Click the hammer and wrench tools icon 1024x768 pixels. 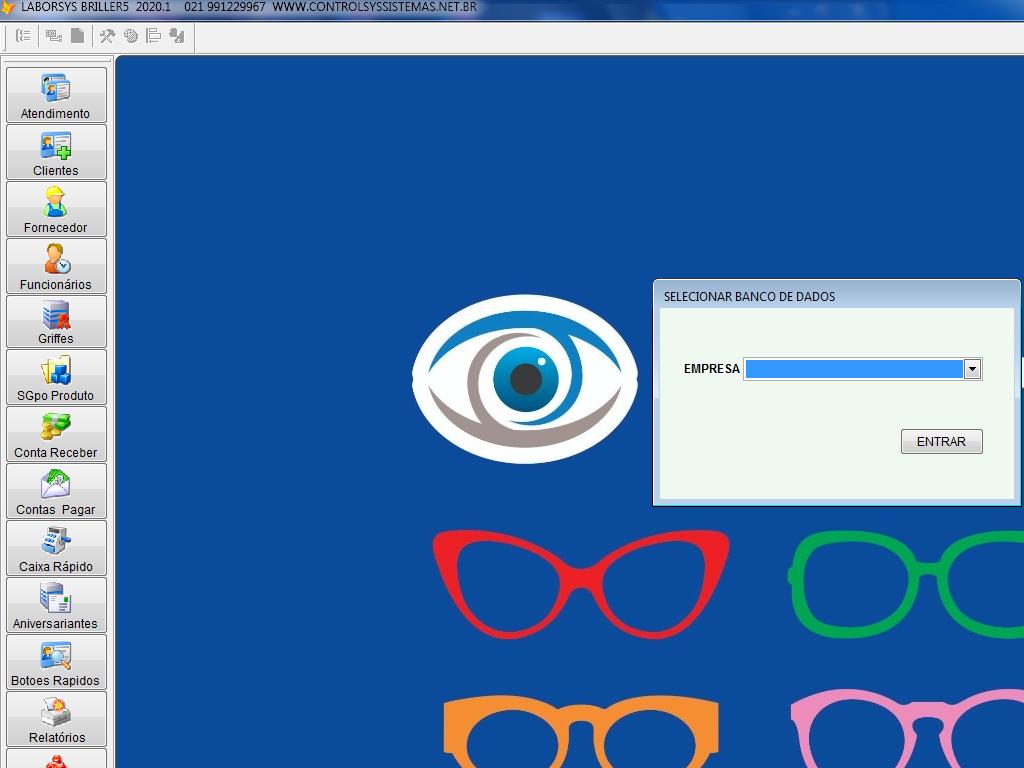(x=107, y=36)
